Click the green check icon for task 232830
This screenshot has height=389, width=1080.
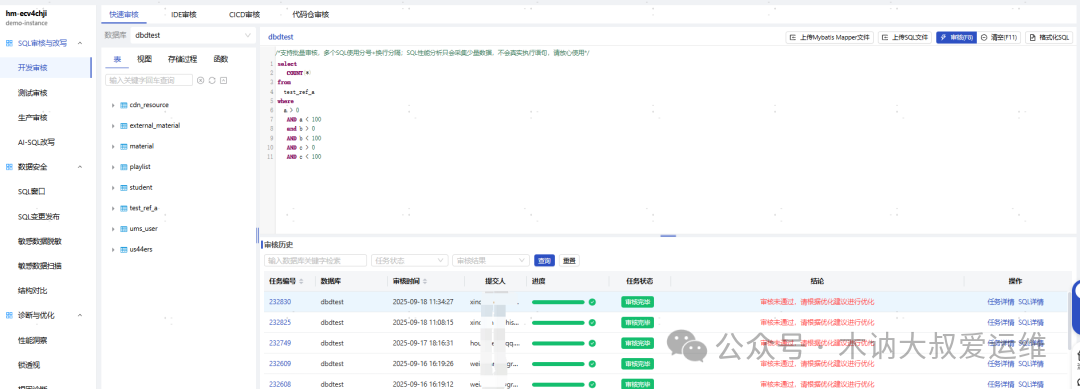point(592,302)
